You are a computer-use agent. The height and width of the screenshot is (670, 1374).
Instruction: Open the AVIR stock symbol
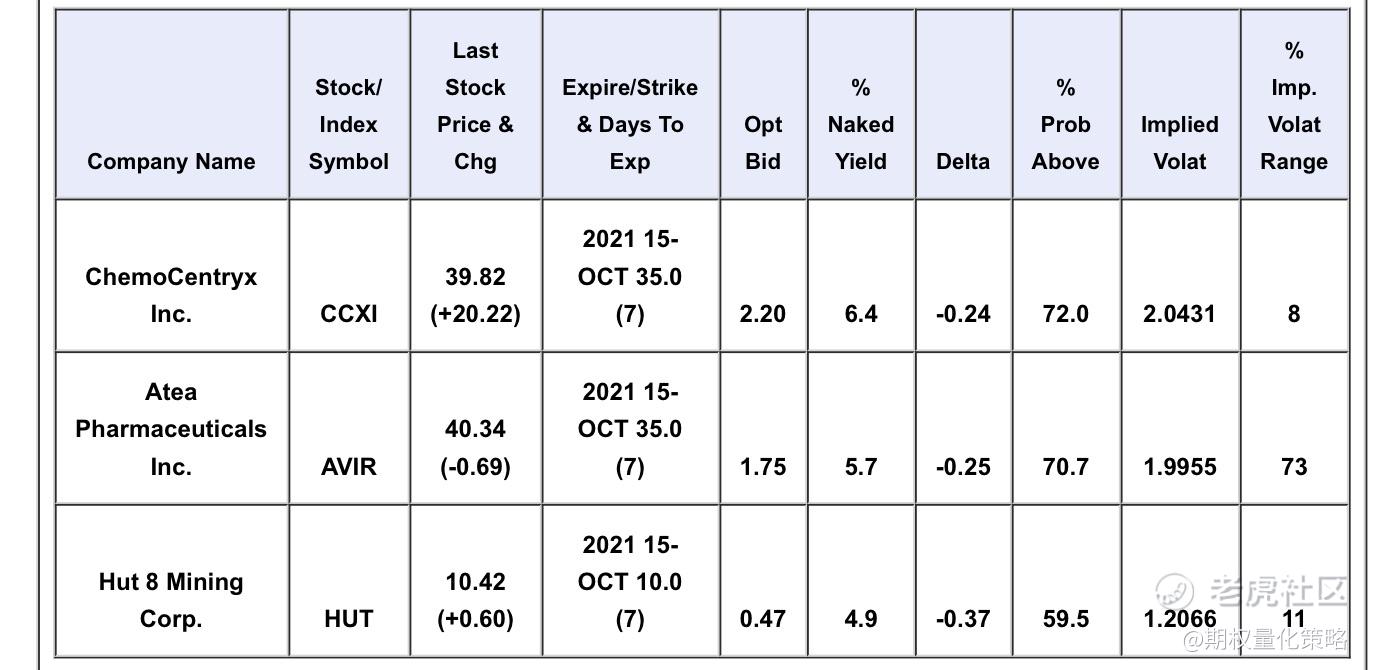(349, 467)
